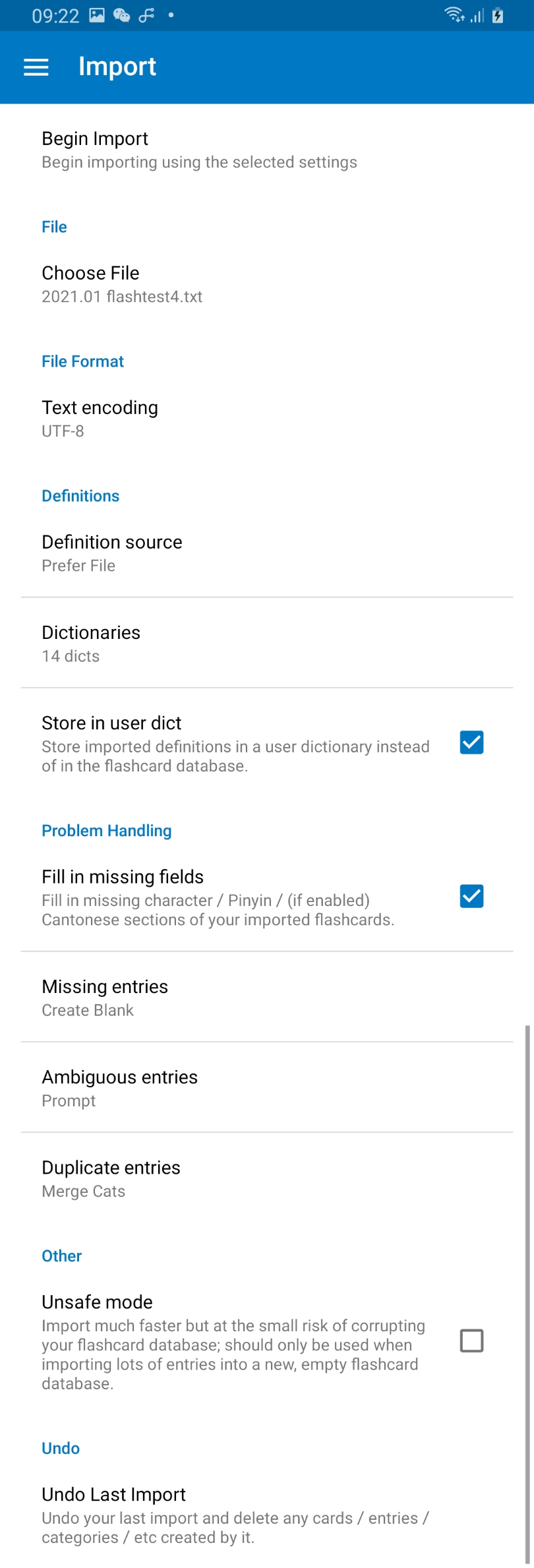This screenshot has width=534, height=1568.
Task: Tap the battery charging icon
Action: [498, 15]
